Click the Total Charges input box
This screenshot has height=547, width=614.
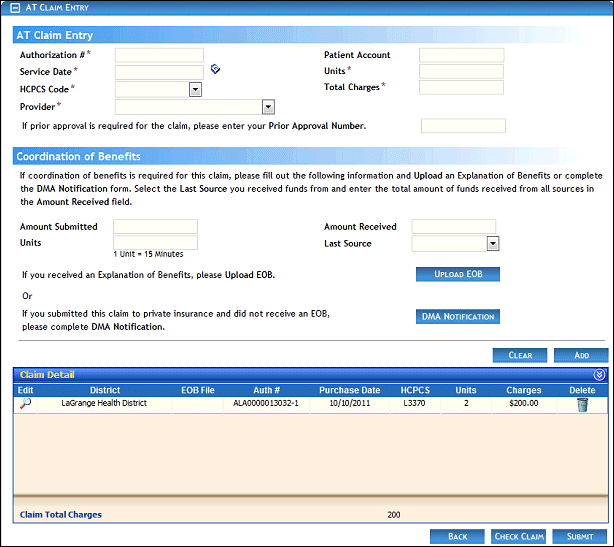(x=461, y=88)
